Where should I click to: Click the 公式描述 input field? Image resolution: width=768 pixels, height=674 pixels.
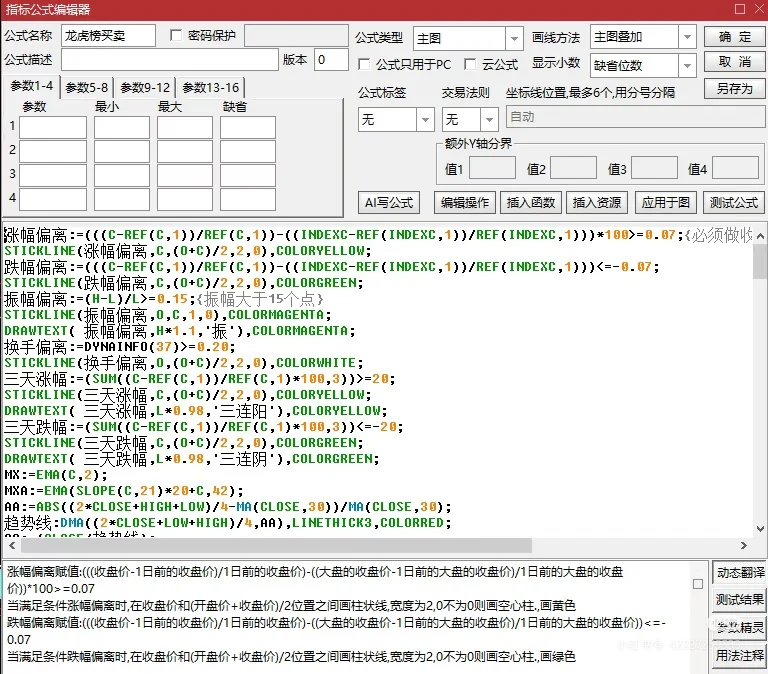(x=169, y=60)
